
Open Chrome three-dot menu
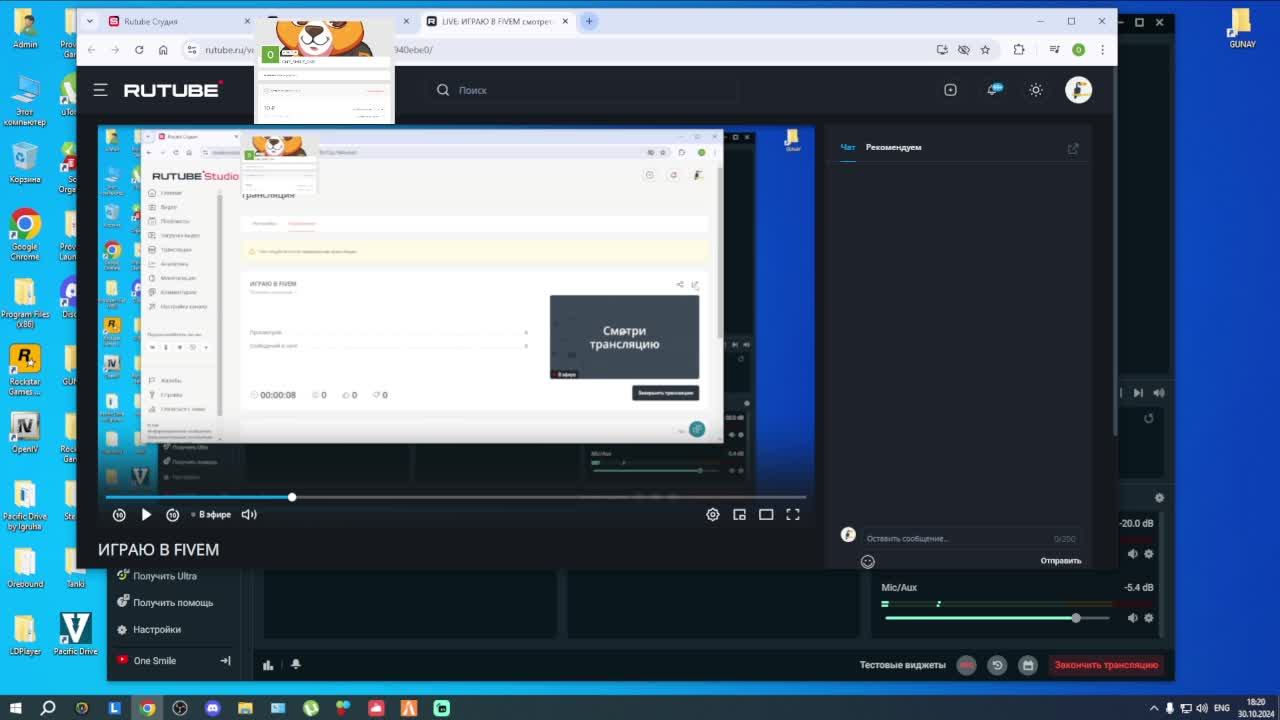point(1102,50)
